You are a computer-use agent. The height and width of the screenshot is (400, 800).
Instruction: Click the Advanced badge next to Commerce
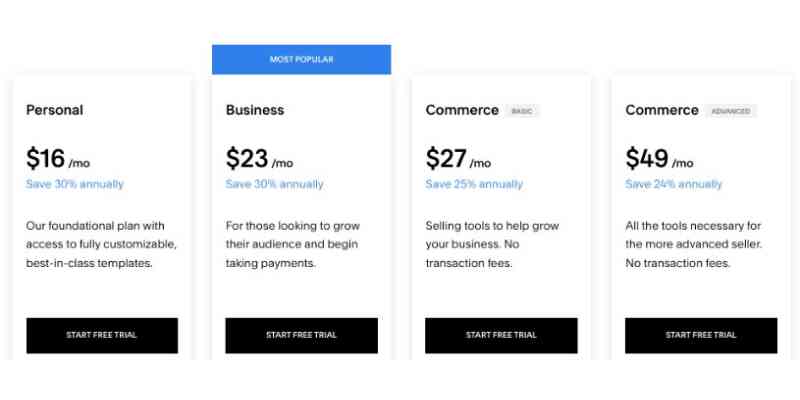click(731, 111)
